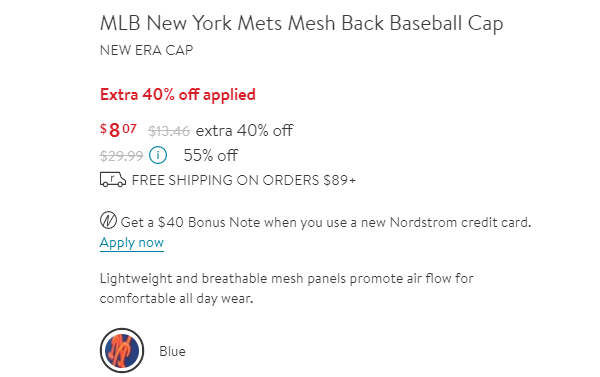Image resolution: width=600 pixels, height=377 pixels.
Task: Click the words Nordstrom credit card
Action: coord(460,222)
